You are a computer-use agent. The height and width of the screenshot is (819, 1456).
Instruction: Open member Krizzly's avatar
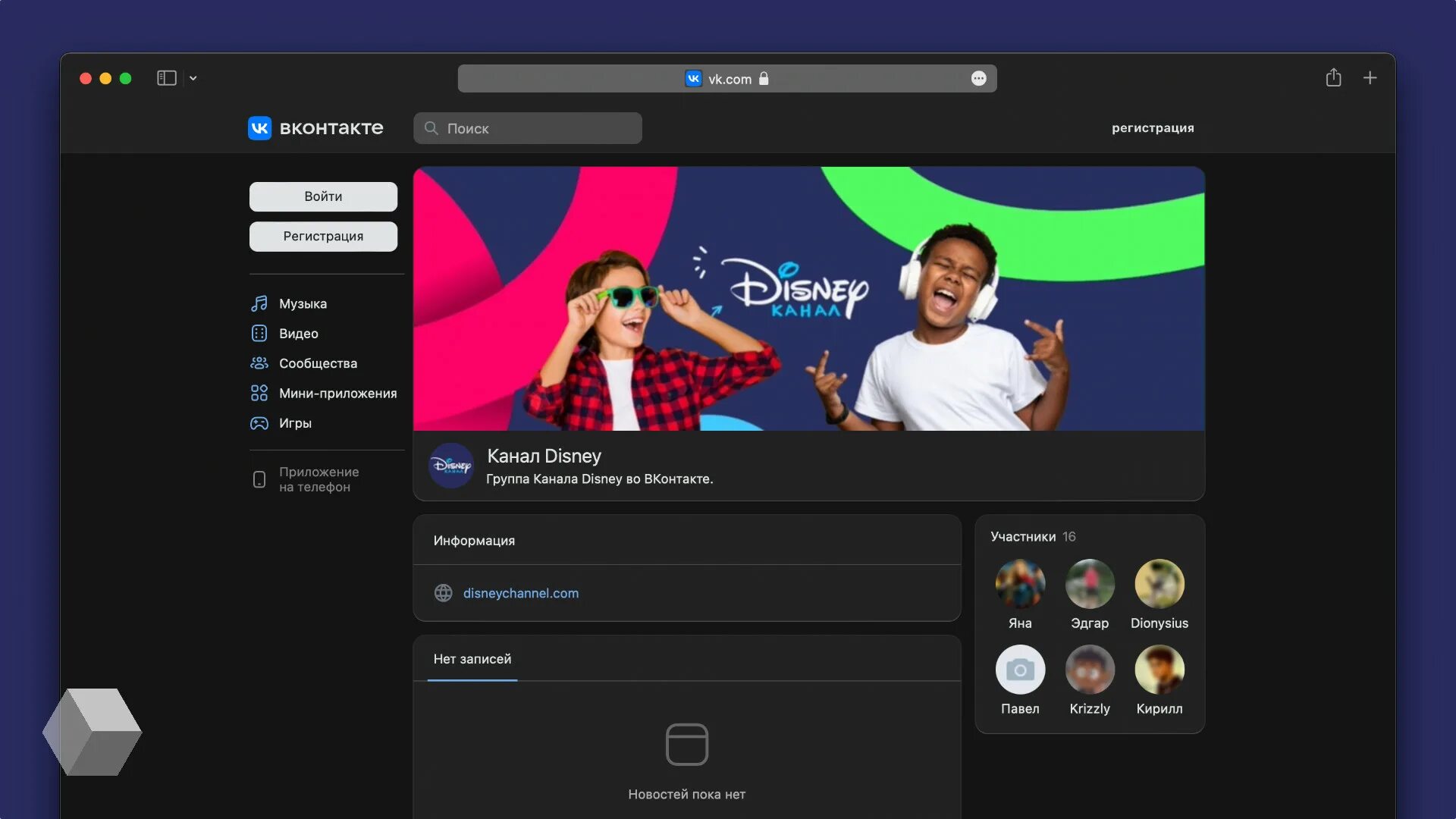pyautogui.click(x=1090, y=670)
